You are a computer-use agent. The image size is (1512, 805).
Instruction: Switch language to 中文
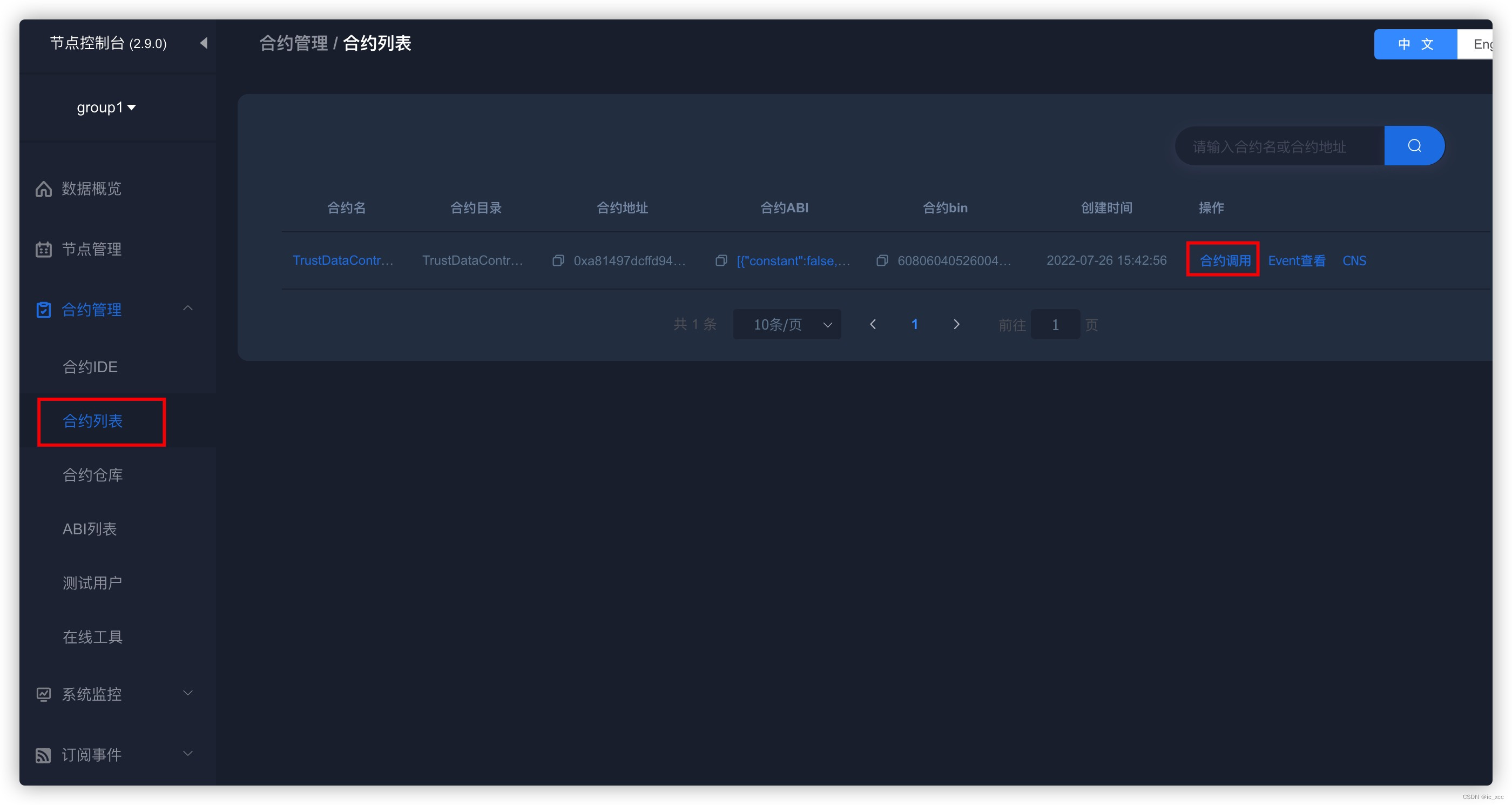1415,44
